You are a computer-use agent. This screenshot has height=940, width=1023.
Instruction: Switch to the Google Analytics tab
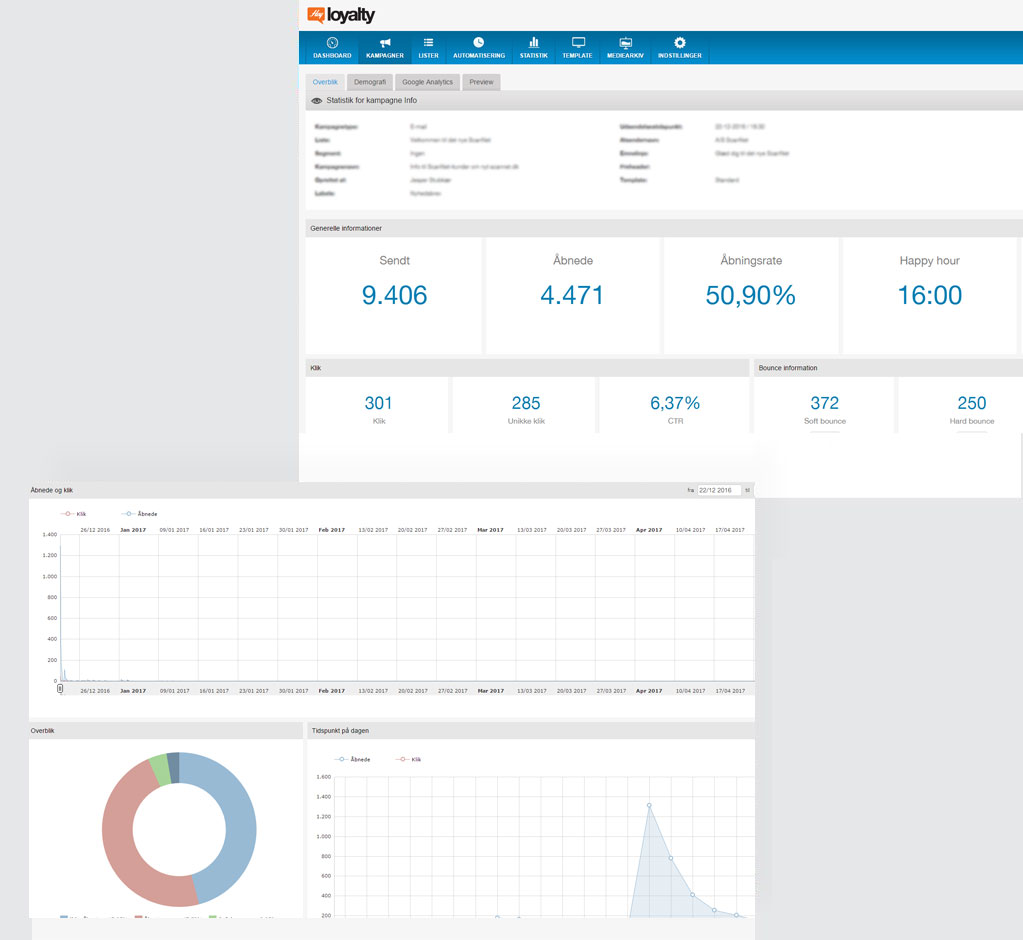[x=427, y=82]
